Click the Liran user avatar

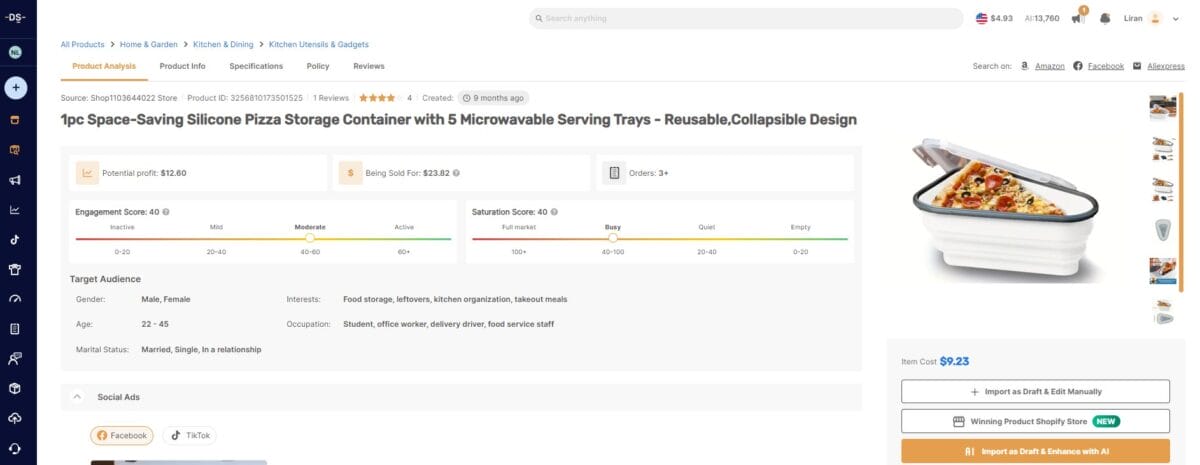(x=1155, y=18)
